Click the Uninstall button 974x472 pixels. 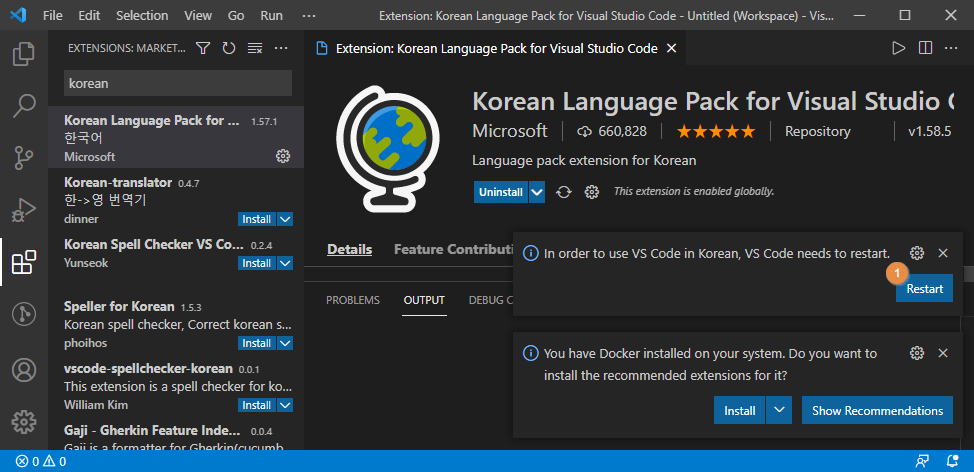(x=501, y=193)
